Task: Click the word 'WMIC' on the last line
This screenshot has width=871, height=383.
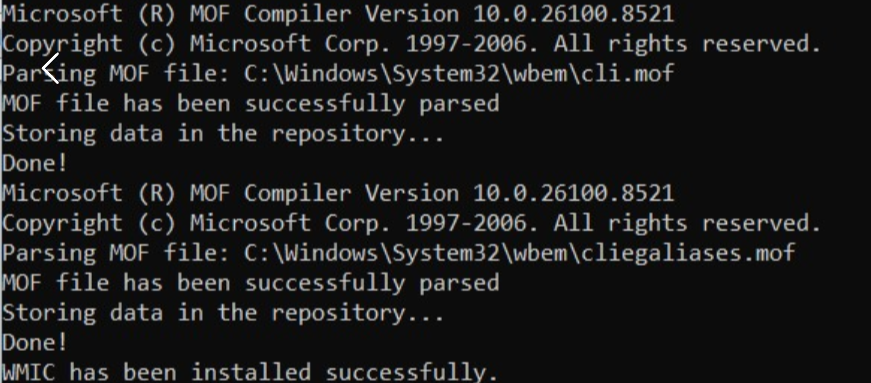Action: [29, 372]
